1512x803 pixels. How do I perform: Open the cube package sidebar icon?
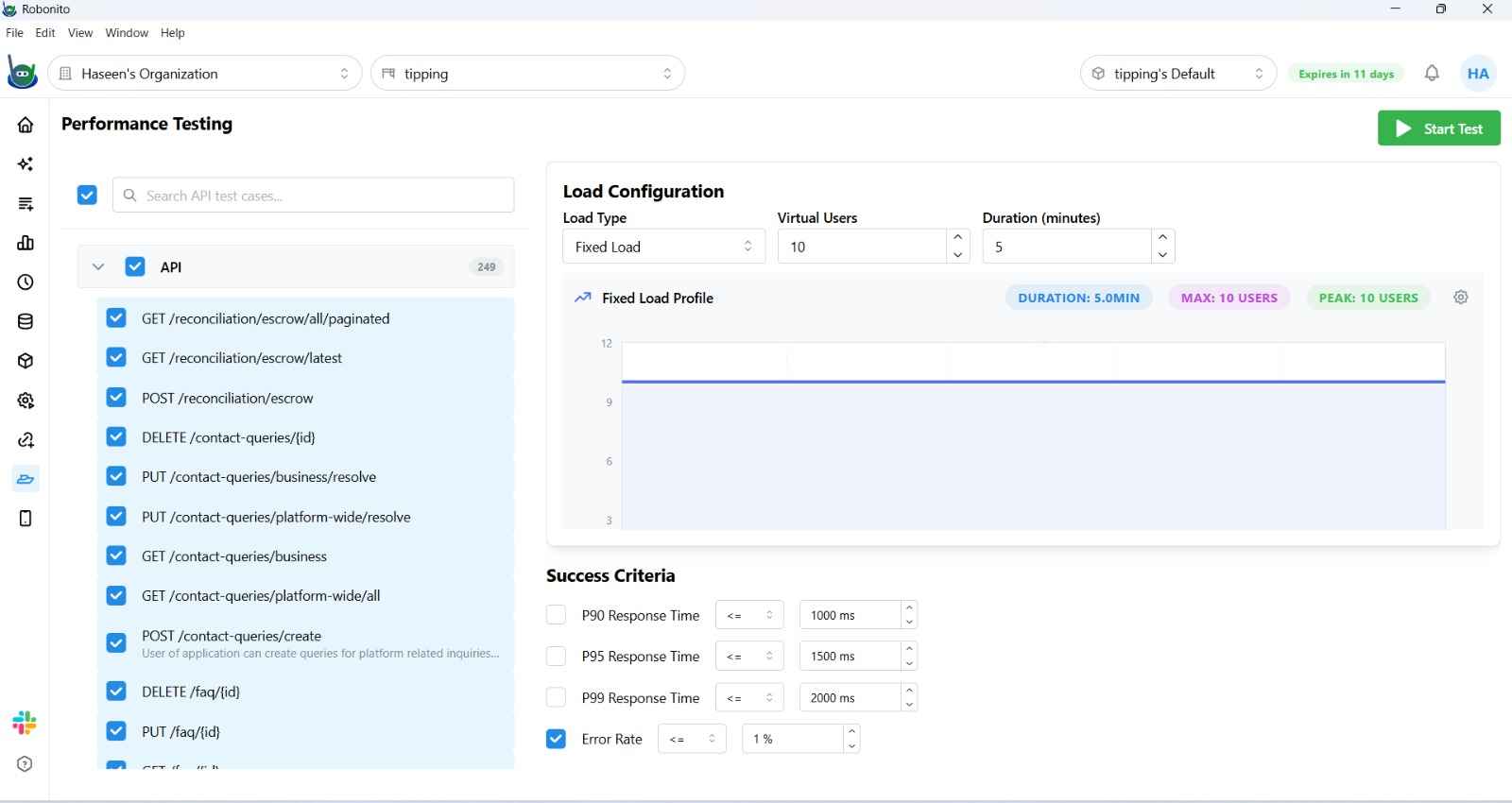26,361
